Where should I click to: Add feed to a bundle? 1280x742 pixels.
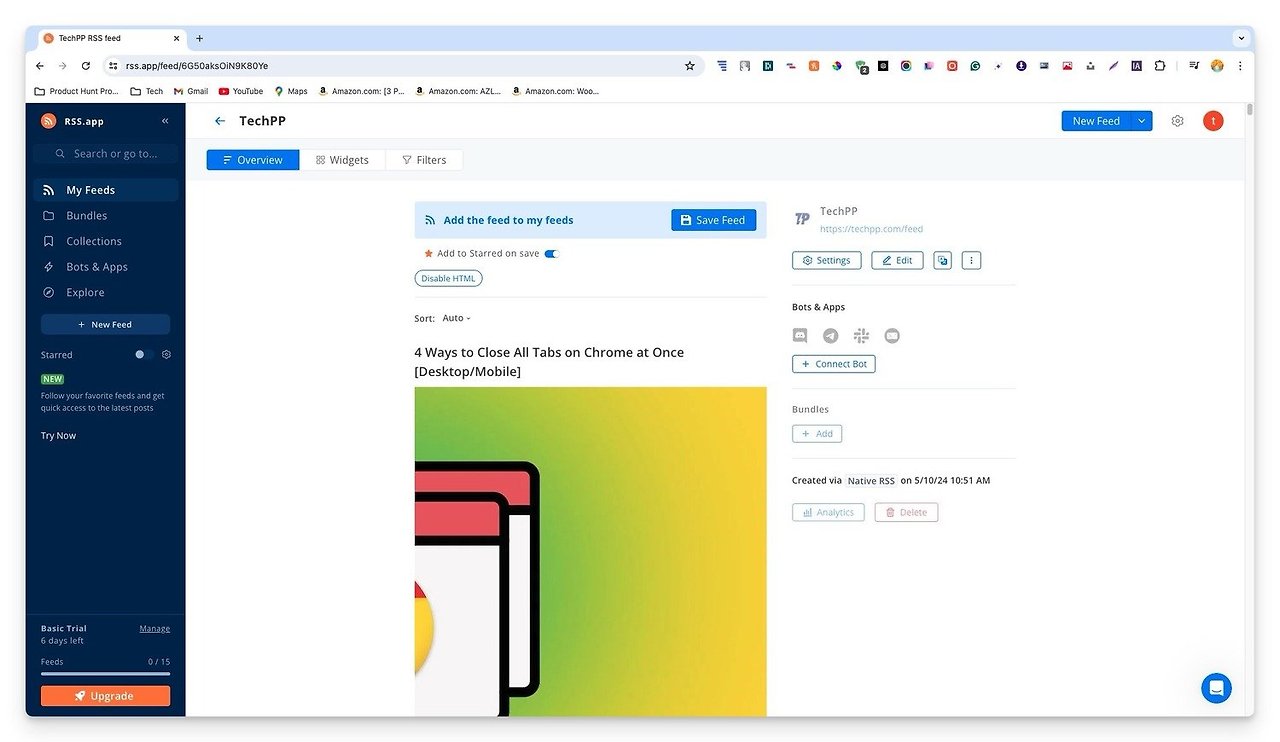coord(817,434)
